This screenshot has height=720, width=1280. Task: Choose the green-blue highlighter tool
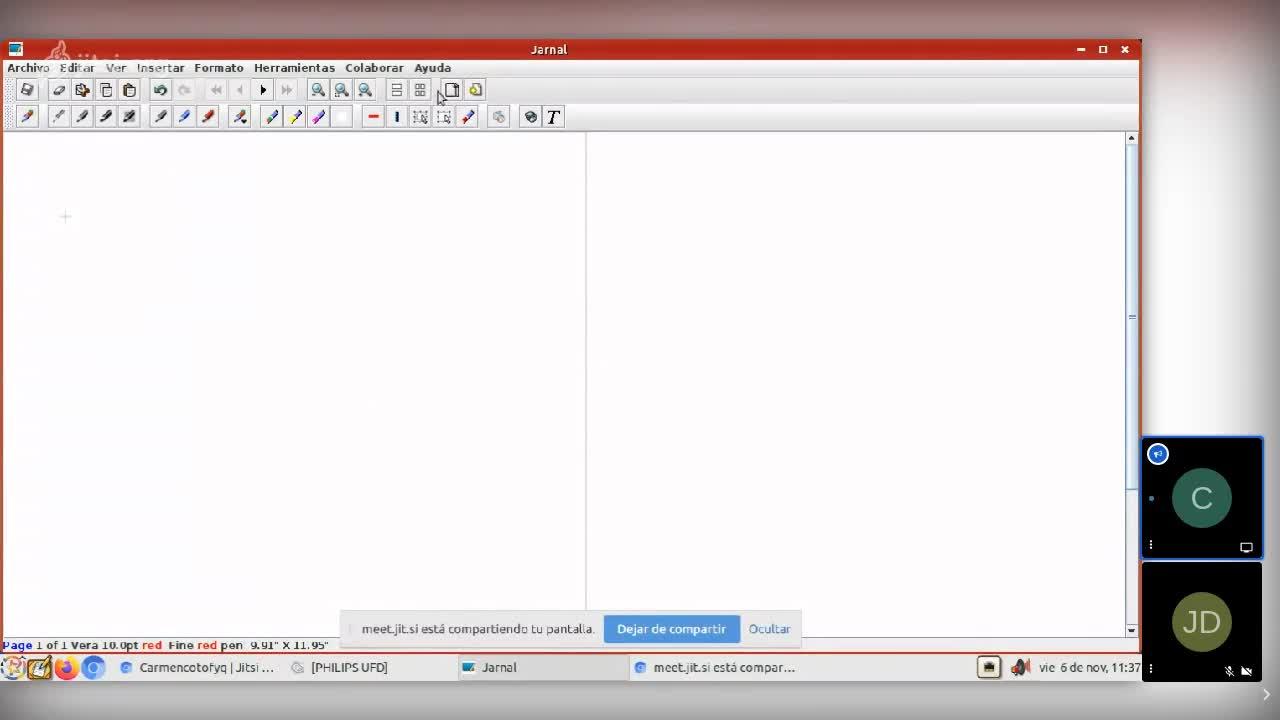(271, 117)
